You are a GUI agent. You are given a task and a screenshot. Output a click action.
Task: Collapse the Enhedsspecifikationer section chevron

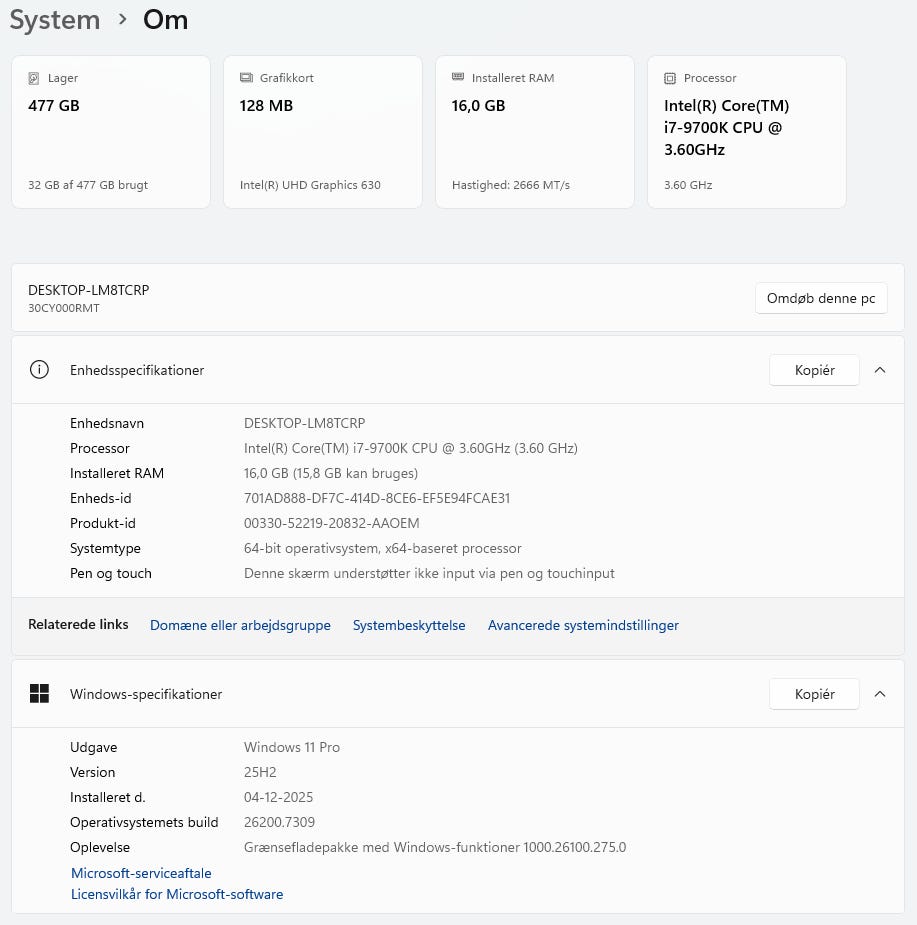pos(880,370)
